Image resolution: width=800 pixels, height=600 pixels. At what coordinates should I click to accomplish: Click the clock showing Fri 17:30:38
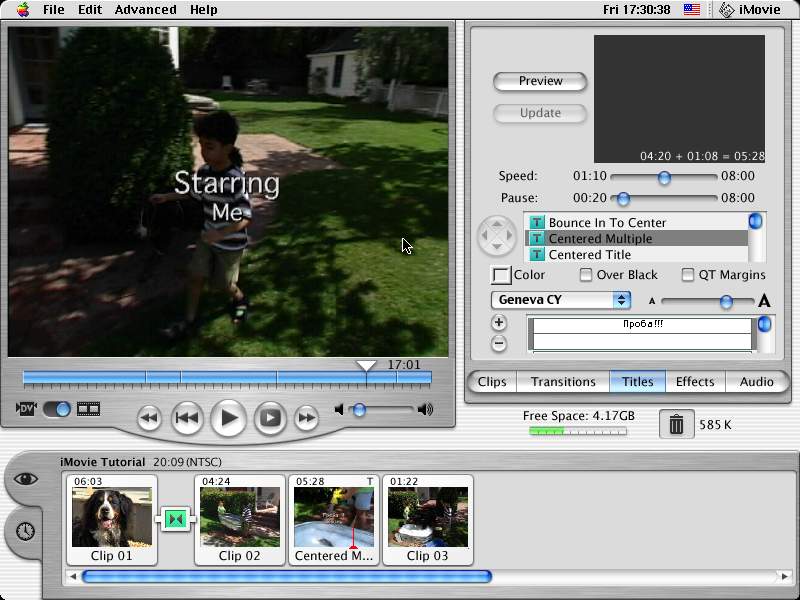pos(636,9)
